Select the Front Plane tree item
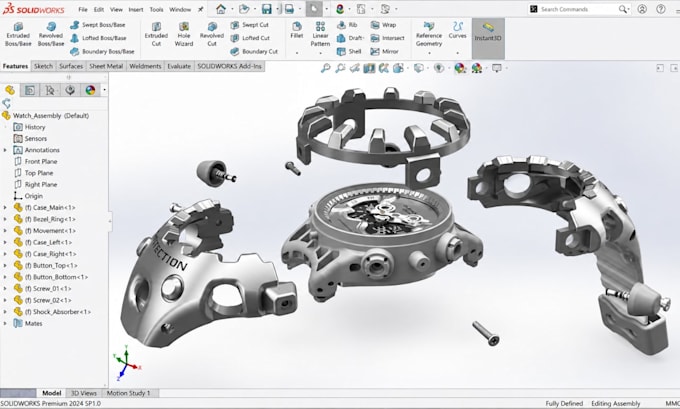Viewport: 680px width, 409px height. 36,161
